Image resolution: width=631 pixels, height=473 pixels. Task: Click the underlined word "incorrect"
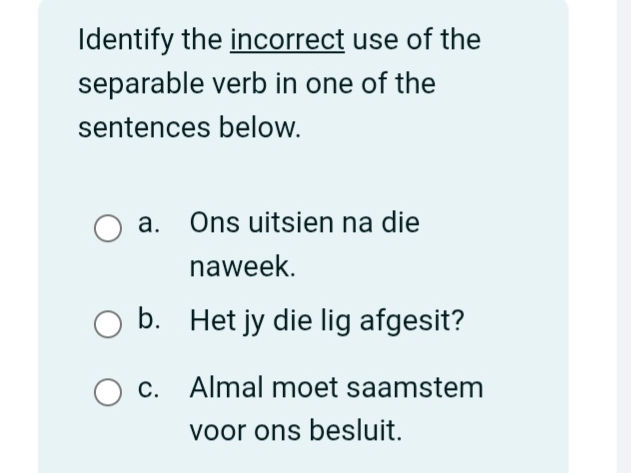click(287, 40)
